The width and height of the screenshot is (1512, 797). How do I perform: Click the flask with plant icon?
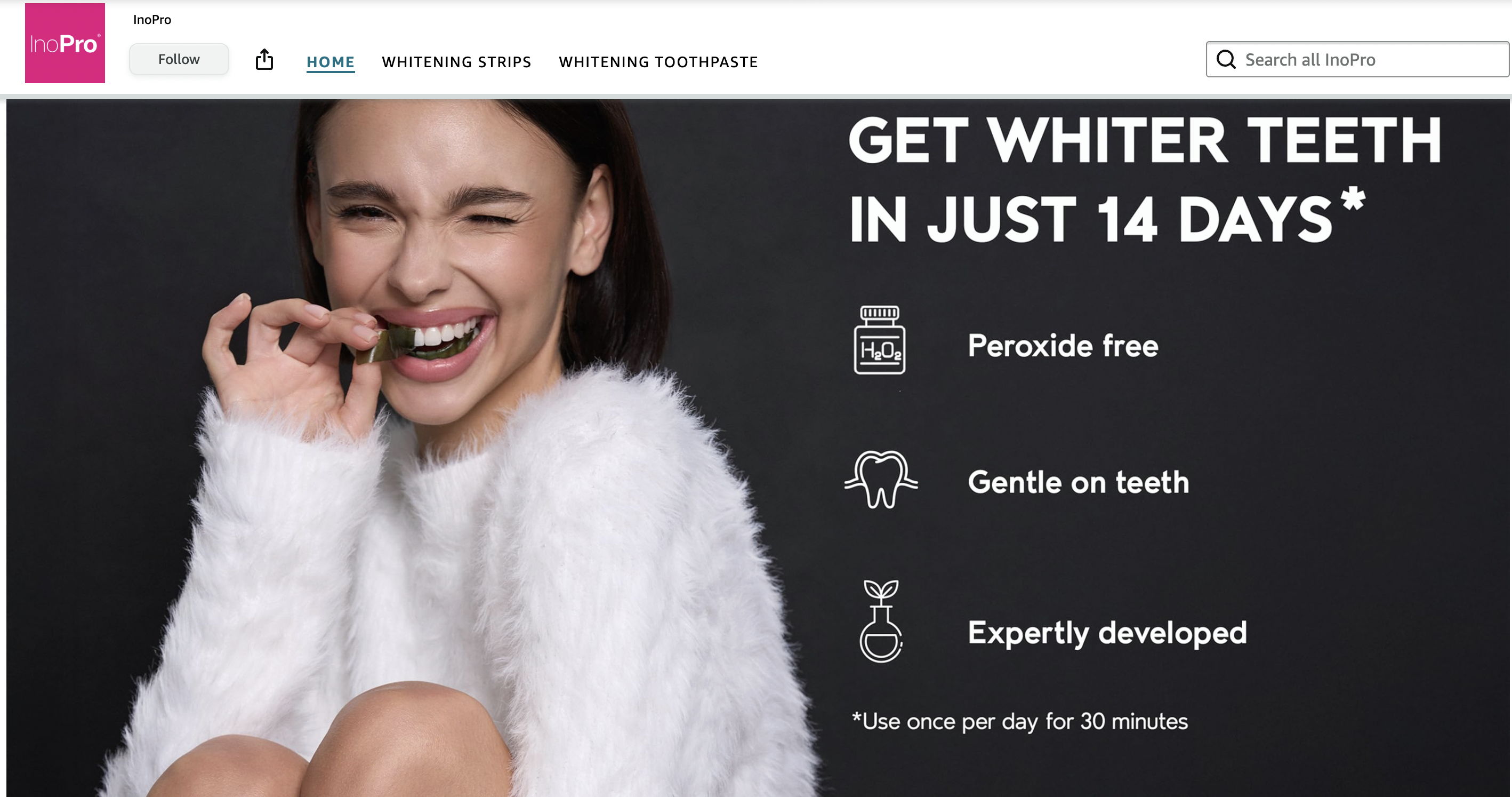tap(880, 621)
